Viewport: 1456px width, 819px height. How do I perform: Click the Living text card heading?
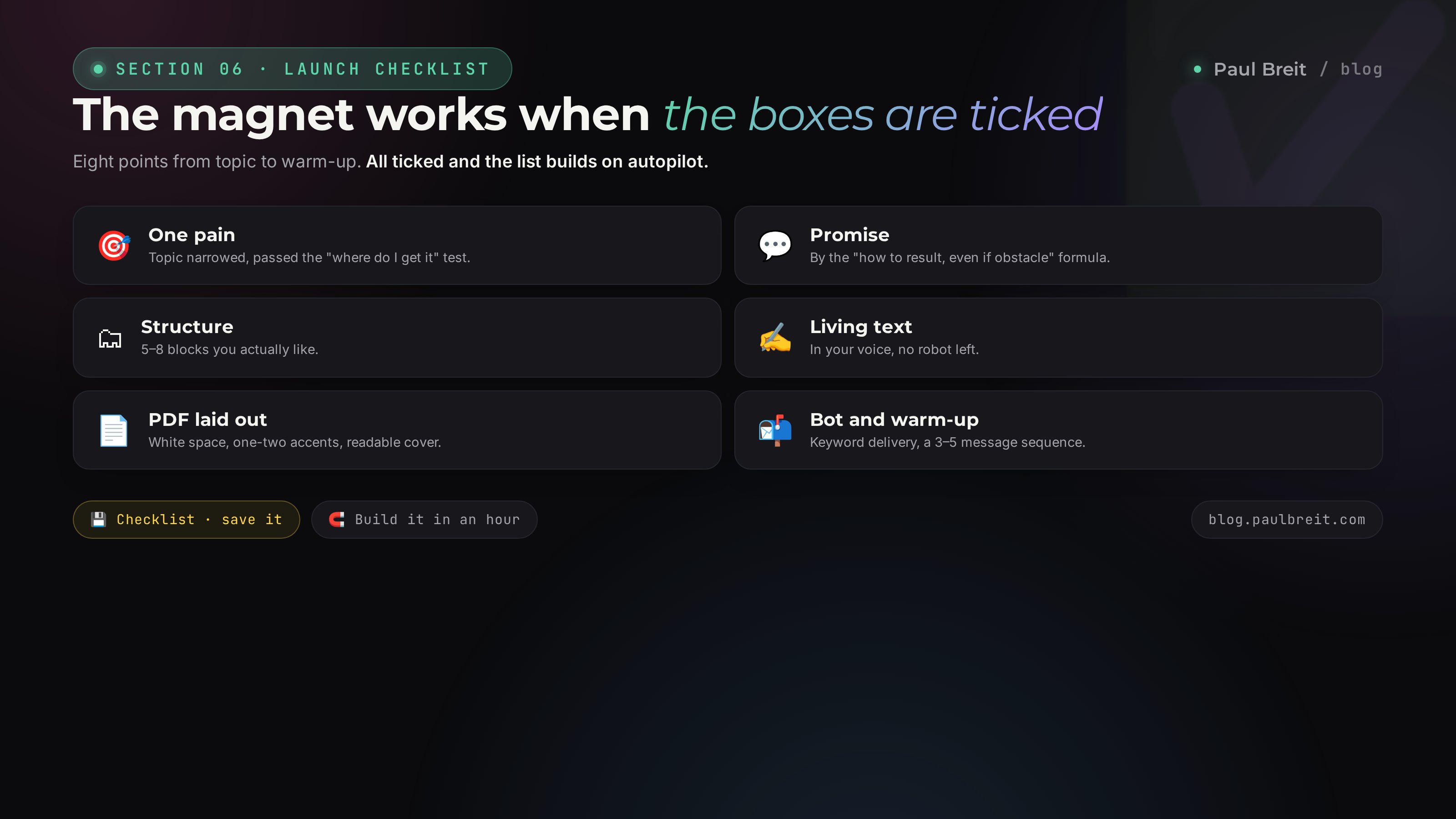coord(861,327)
